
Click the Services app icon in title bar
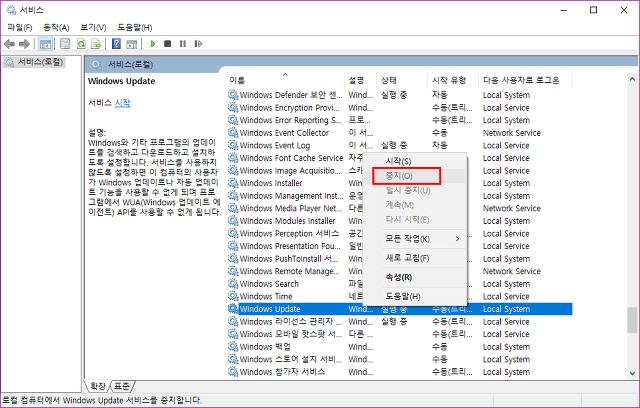tap(11, 10)
